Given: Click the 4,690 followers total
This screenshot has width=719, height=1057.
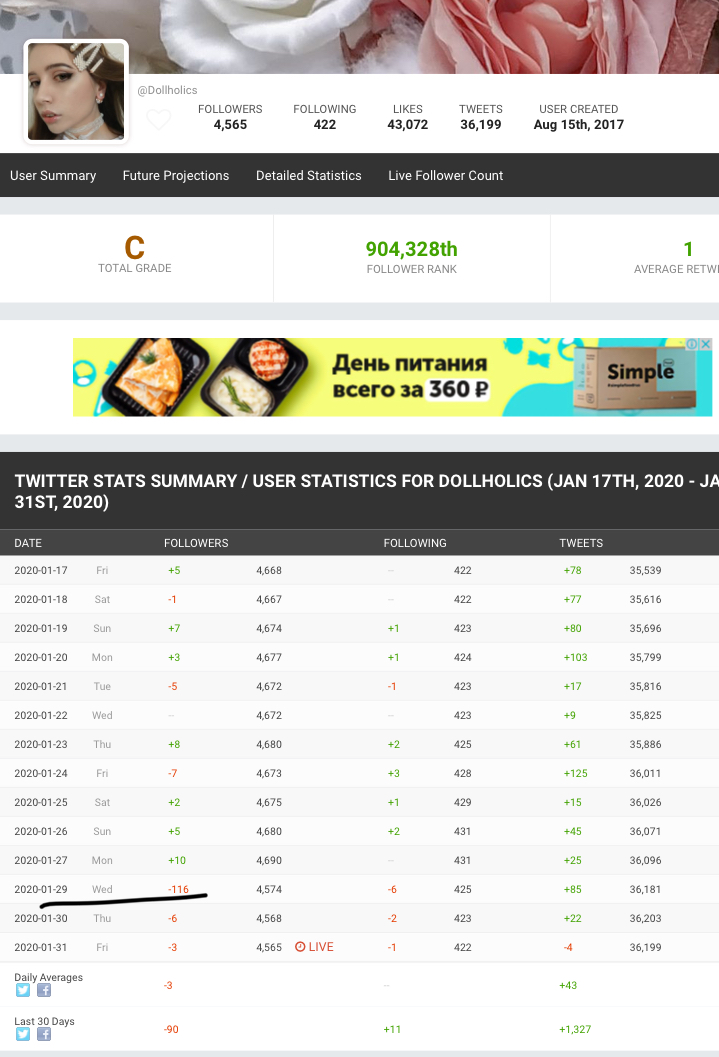Looking at the screenshot, I should 269,860.
